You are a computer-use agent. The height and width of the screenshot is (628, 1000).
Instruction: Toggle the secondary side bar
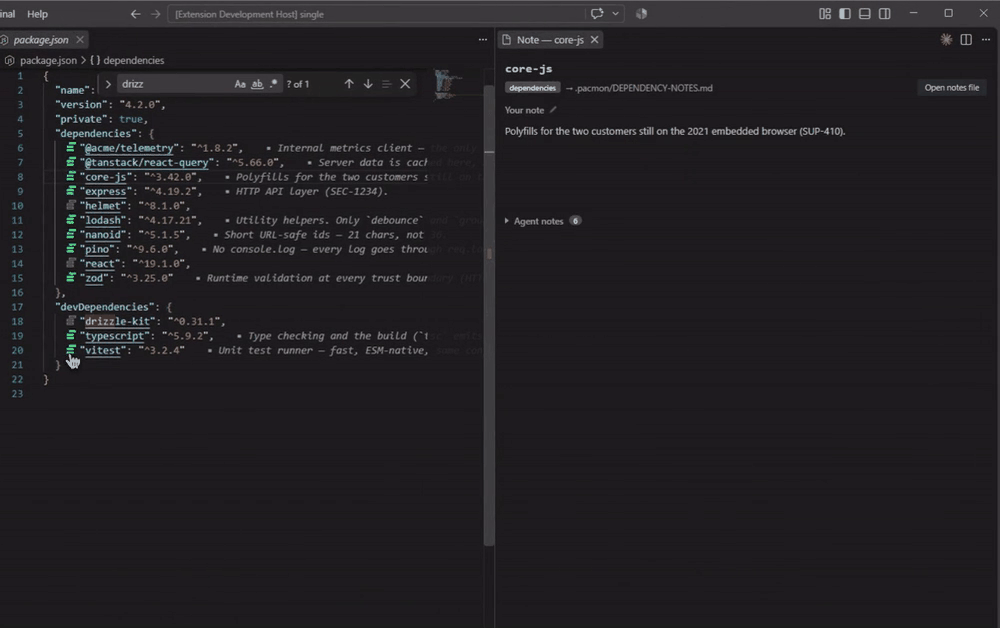[885, 13]
